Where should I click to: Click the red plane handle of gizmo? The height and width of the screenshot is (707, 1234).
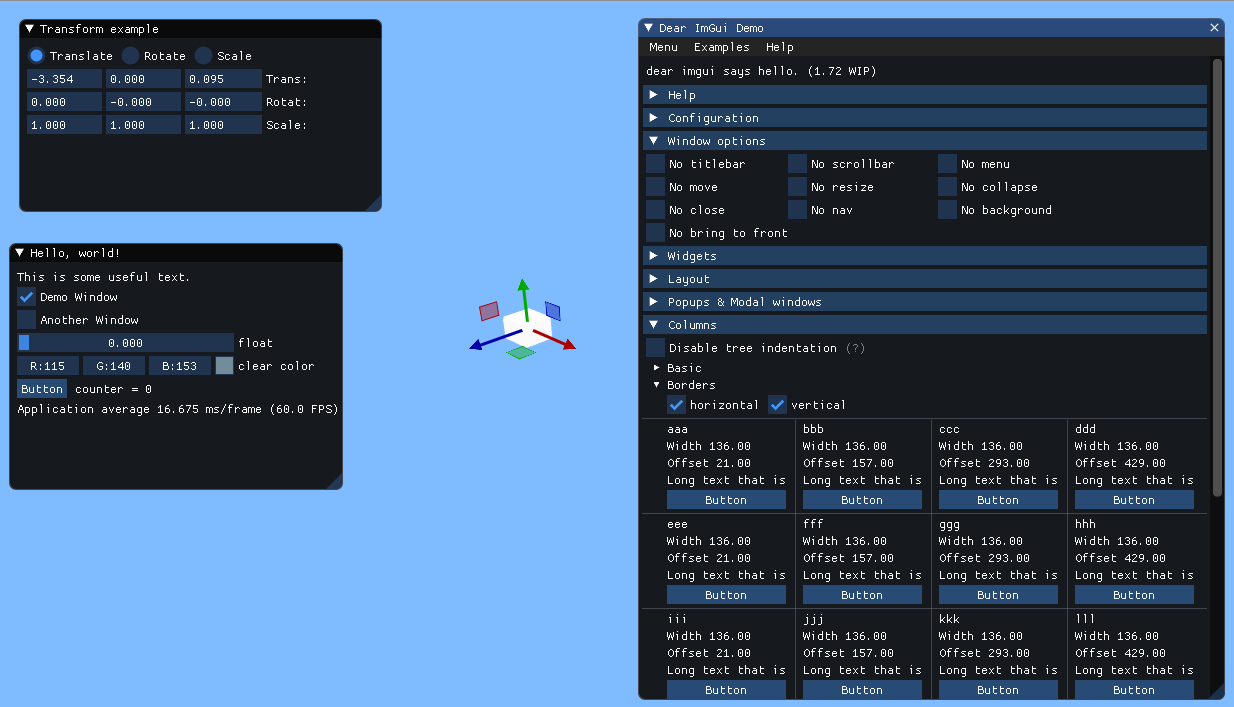pyautogui.click(x=489, y=311)
